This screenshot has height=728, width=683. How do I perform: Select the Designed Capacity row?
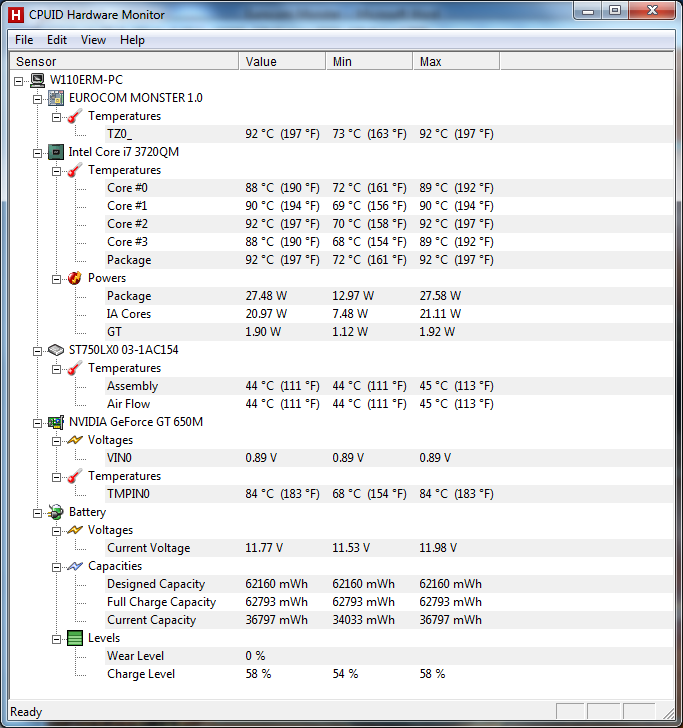(x=389, y=584)
